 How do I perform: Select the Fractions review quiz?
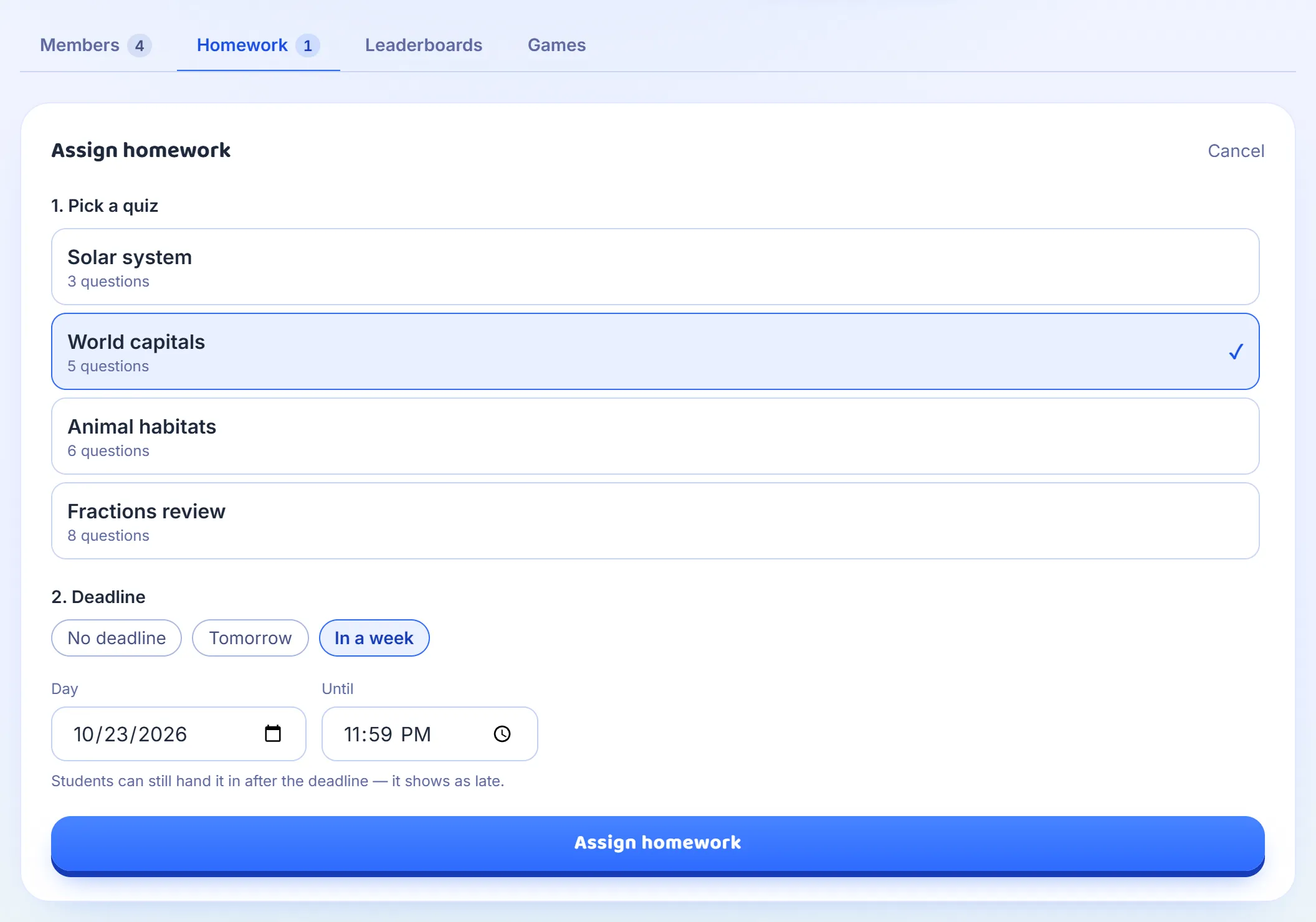click(x=656, y=521)
